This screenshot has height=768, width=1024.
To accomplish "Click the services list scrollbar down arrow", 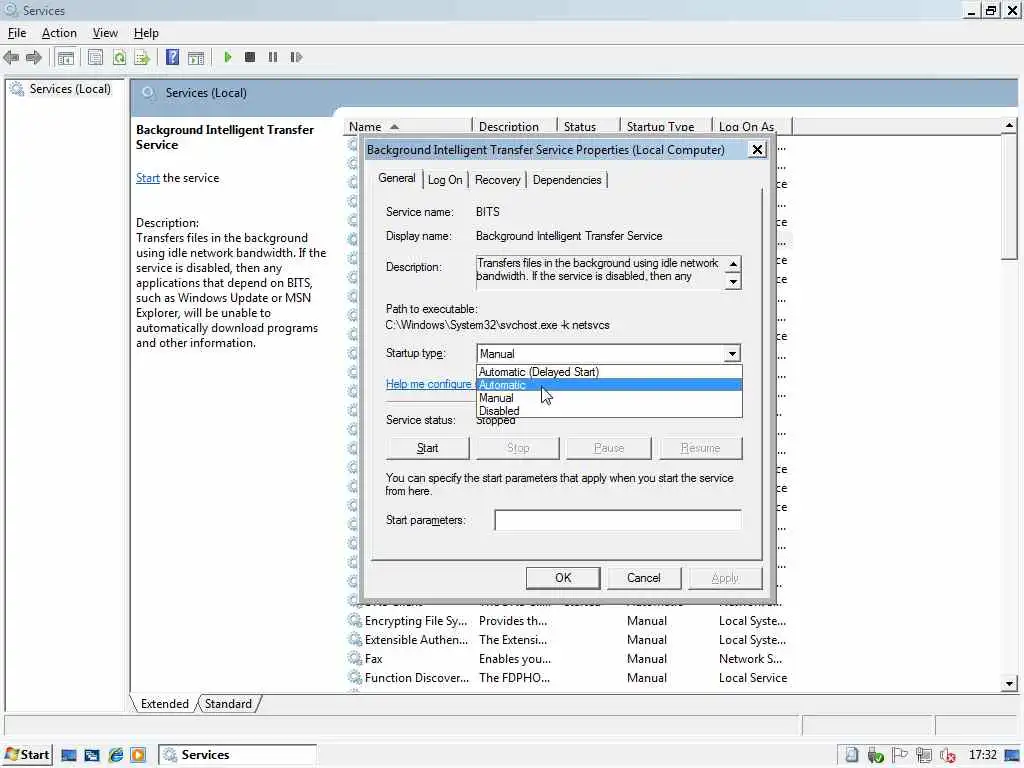I will pyautogui.click(x=1009, y=684).
